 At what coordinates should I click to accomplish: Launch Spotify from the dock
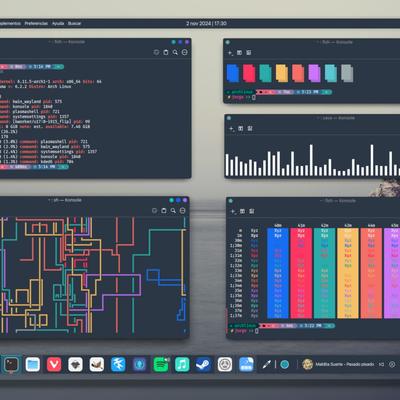(x=161, y=364)
